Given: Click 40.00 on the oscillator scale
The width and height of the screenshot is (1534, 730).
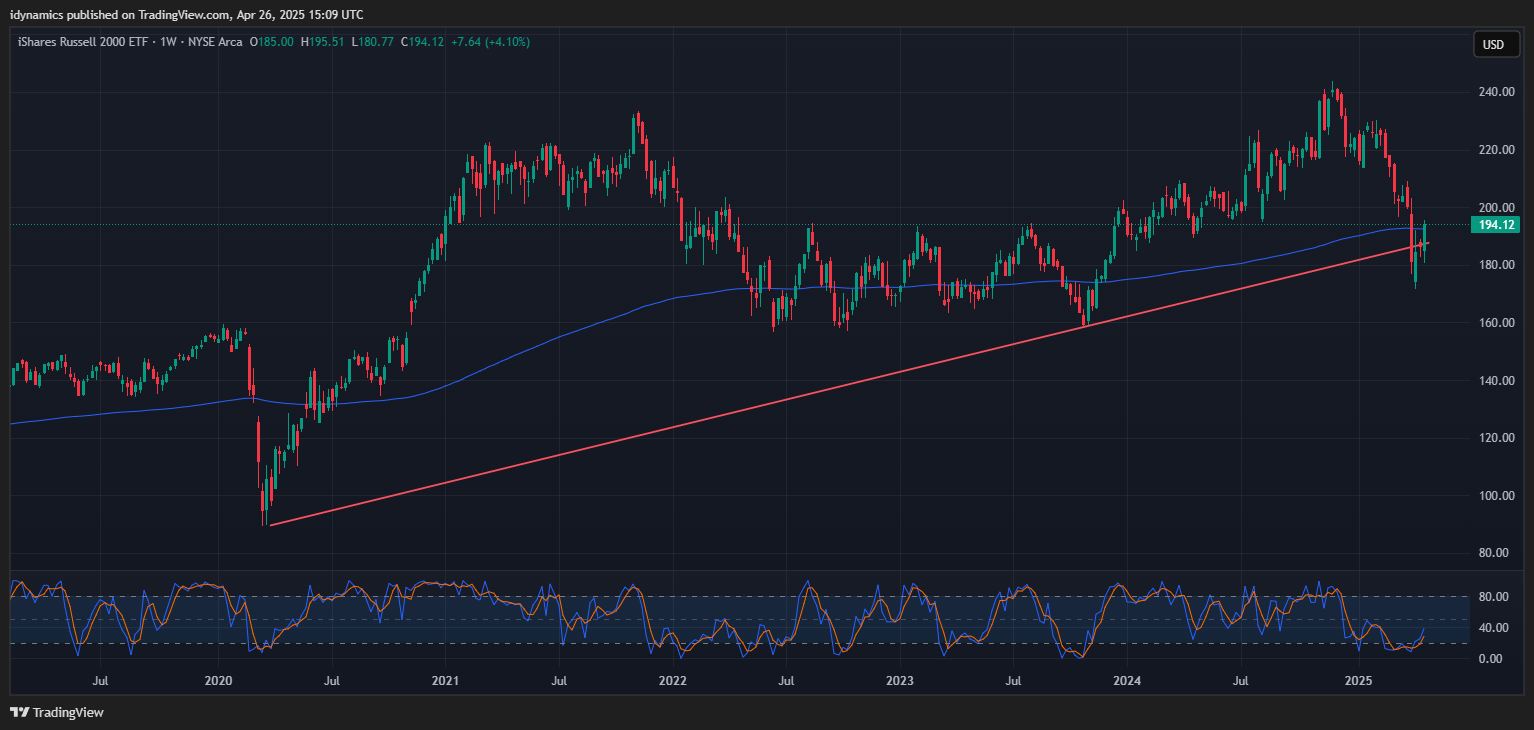Looking at the screenshot, I should tap(1494, 628).
